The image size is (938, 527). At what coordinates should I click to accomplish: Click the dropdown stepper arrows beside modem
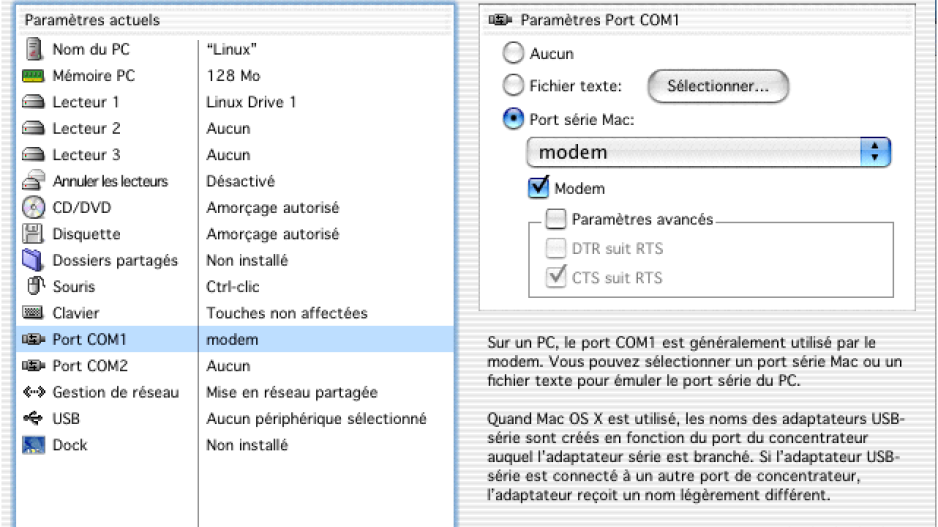pyautogui.click(x=875, y=153)
